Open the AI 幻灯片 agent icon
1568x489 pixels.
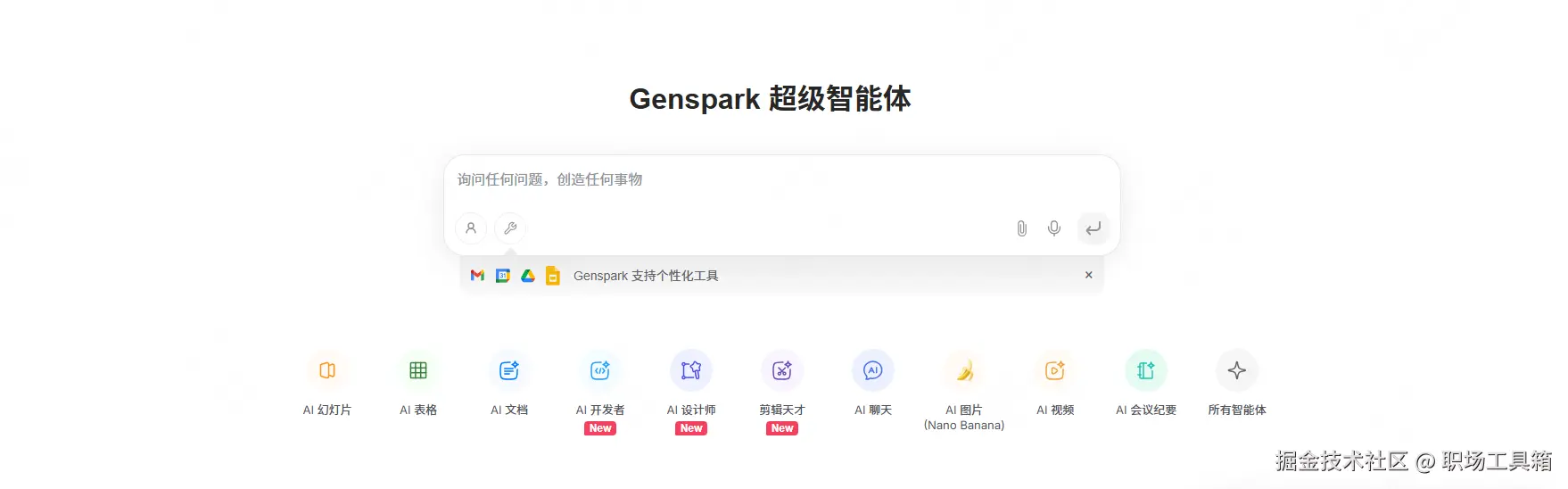[x=327, y=370]
